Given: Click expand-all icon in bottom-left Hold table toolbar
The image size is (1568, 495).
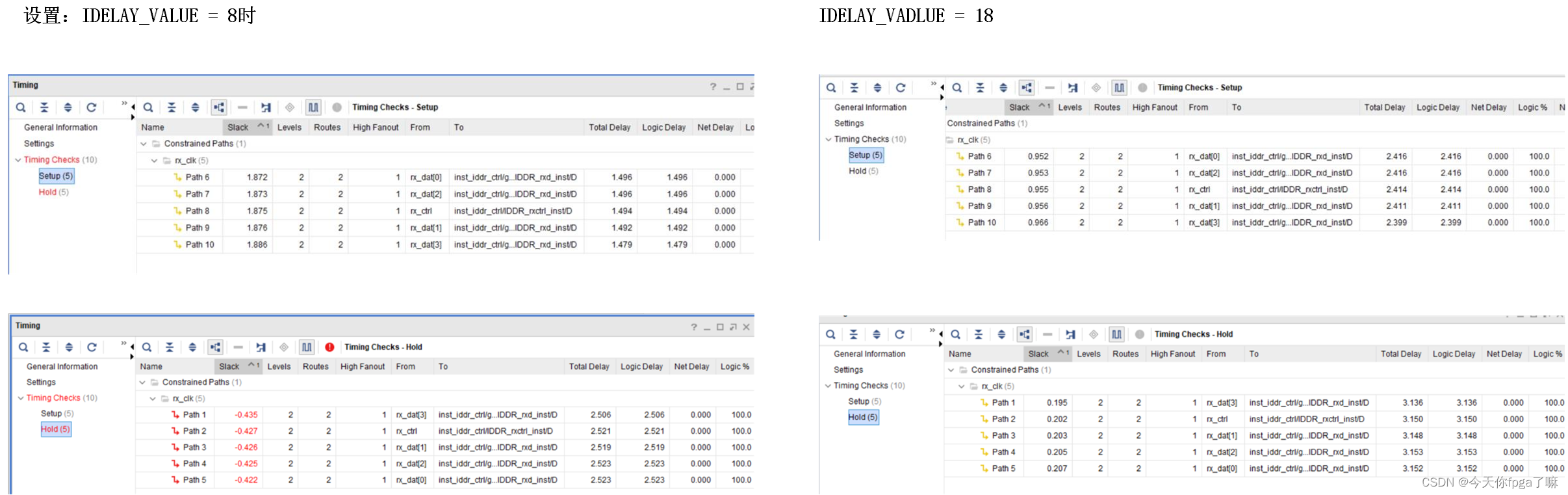Looking at the screenshot, I should 192,347.
